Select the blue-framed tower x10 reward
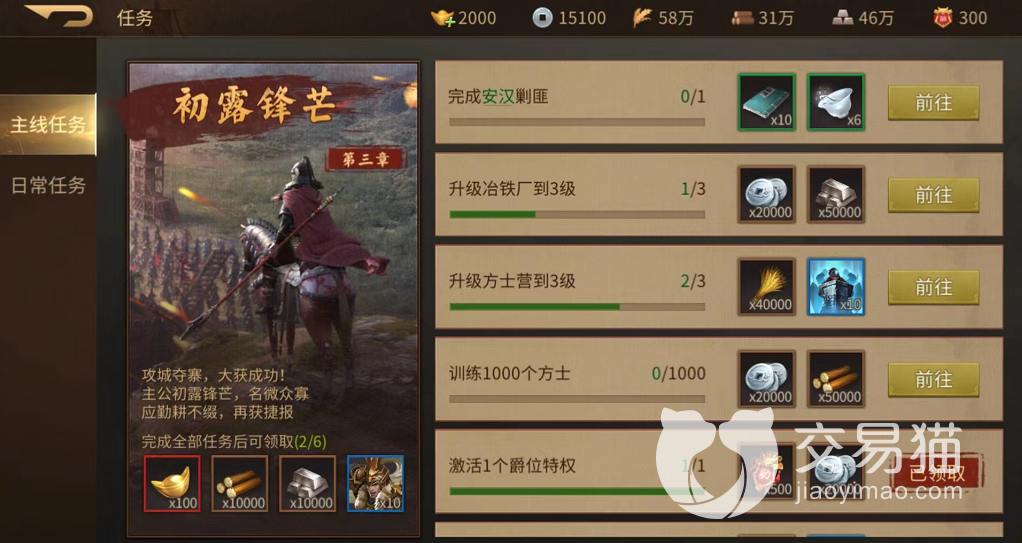The image size is (1022, 543). coord(836,287)
